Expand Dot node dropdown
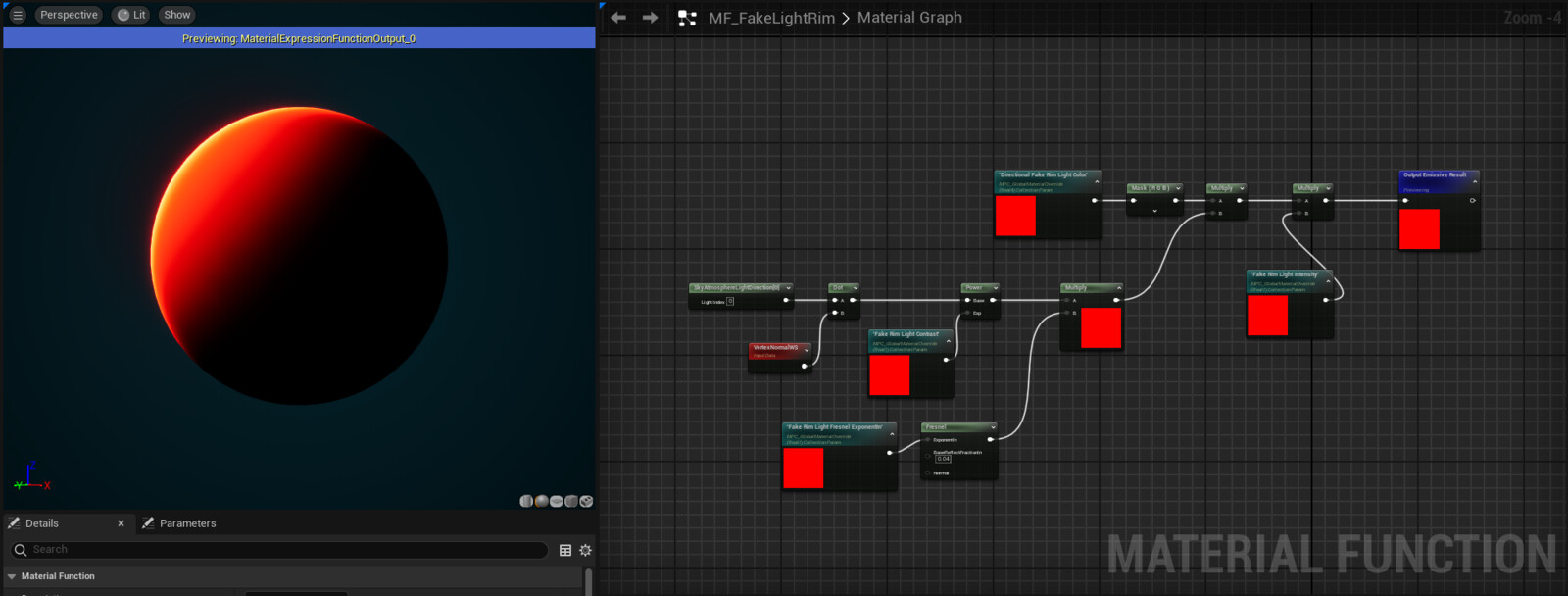Image resolution: width=1568 pixels, height=596 pixels. point(856,288)
